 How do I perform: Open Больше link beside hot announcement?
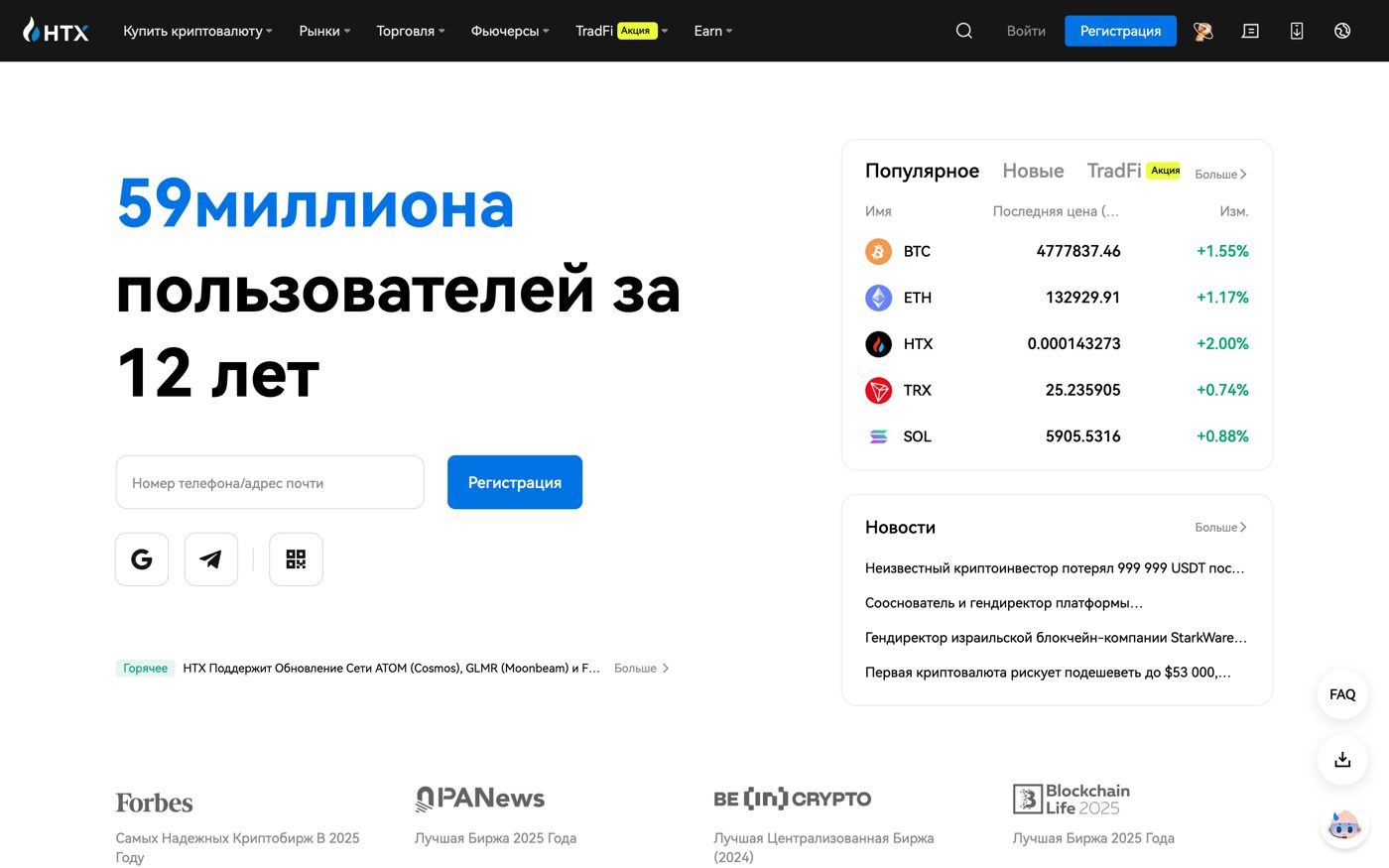[641, 669]
